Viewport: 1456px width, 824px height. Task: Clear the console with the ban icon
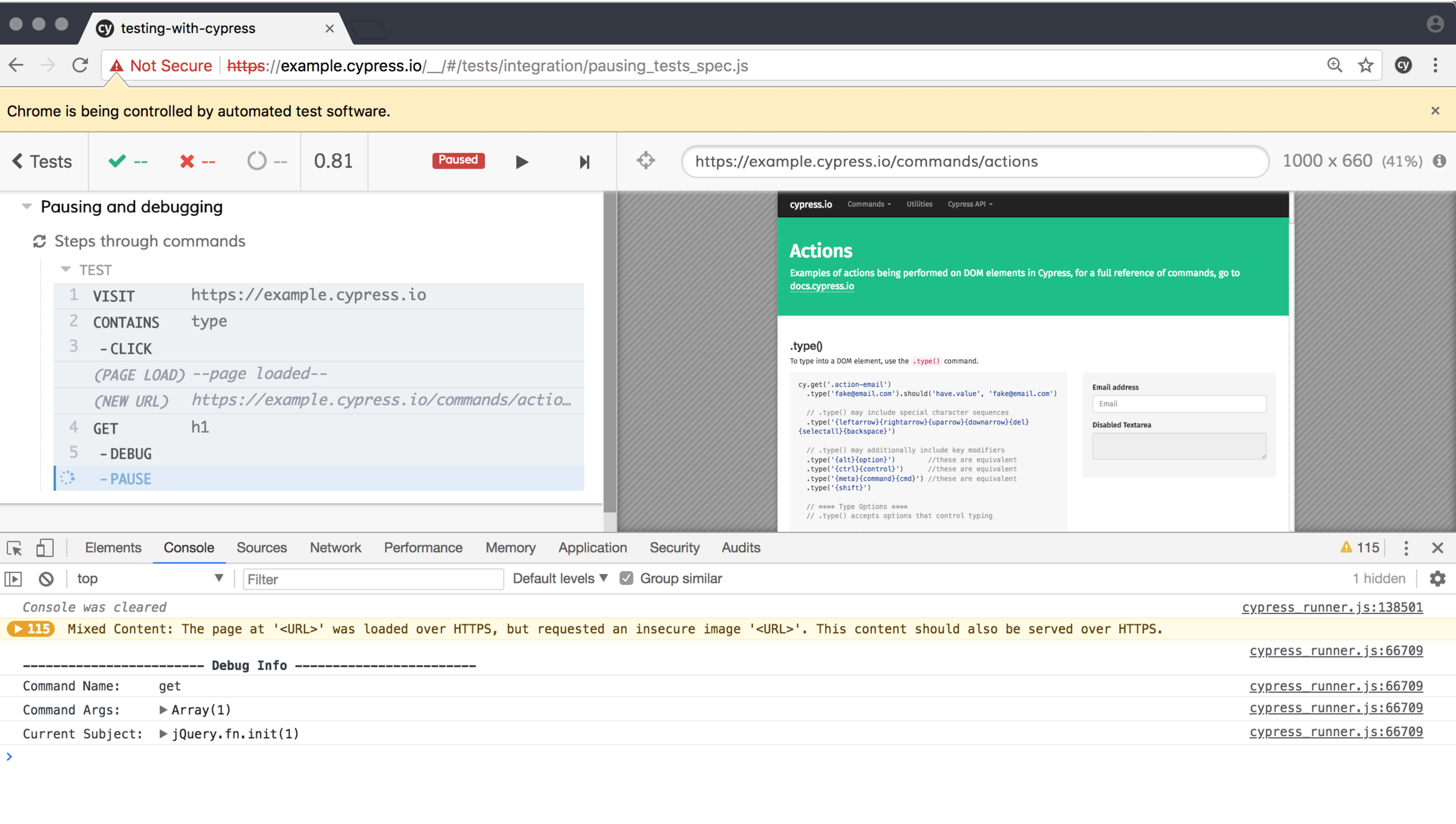point(46,579)
